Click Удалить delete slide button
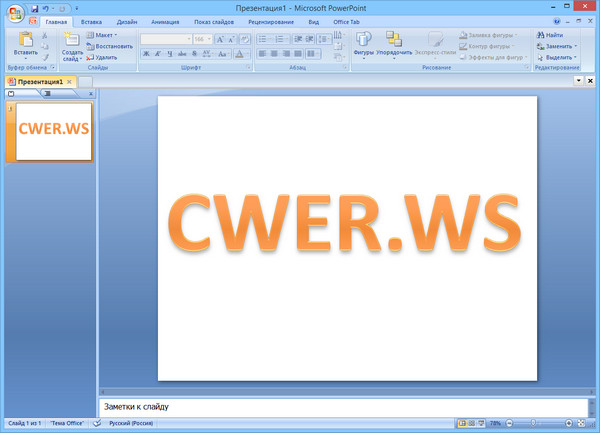Viewport: 600px width, 433px height. tap(102, 57)
